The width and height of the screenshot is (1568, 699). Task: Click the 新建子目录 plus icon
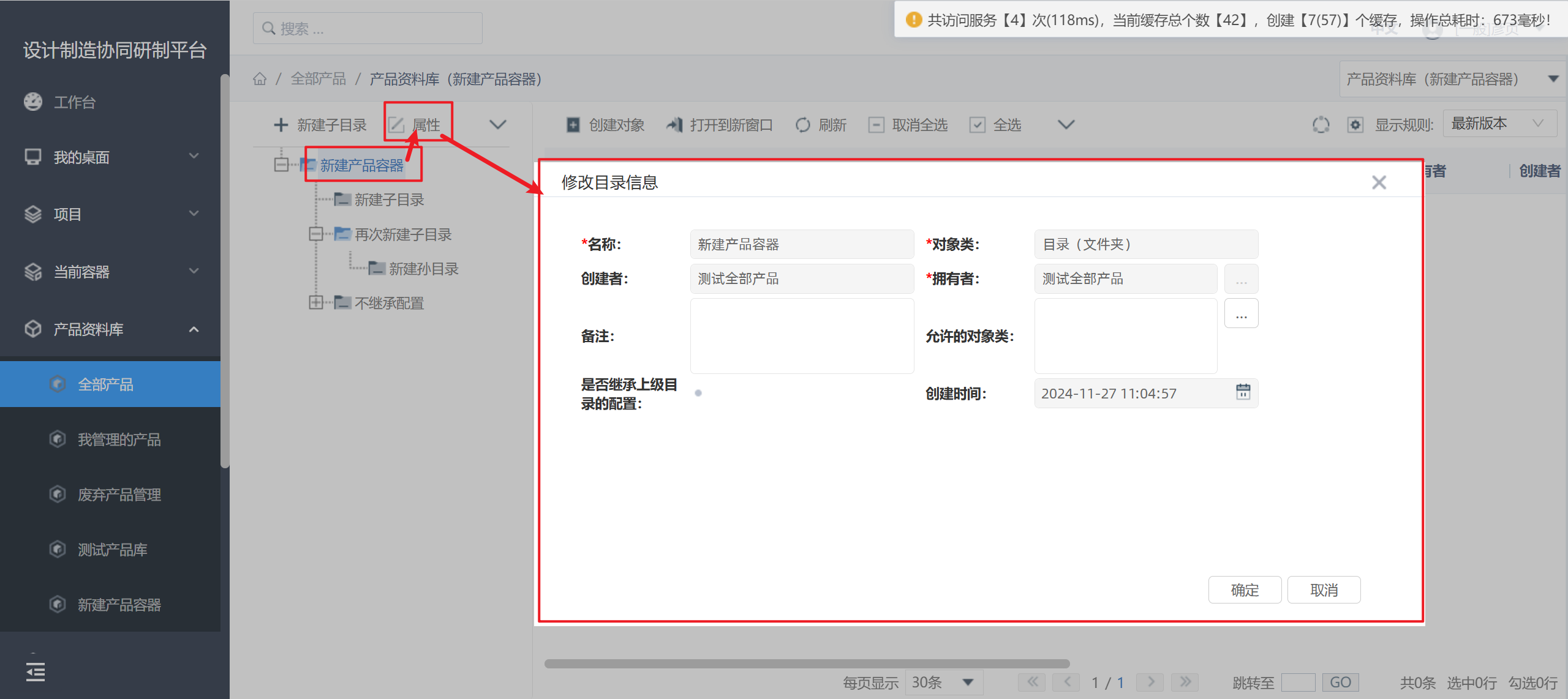coord(281,125)
